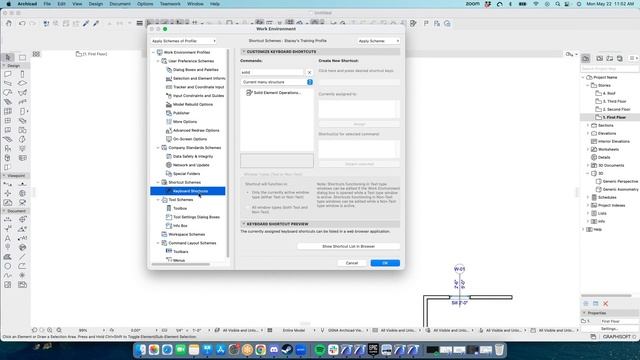Click the Pick Up Parameters eyedropper icon
Image resolution: width=640 pixels, height=360 pixels.
86,24
